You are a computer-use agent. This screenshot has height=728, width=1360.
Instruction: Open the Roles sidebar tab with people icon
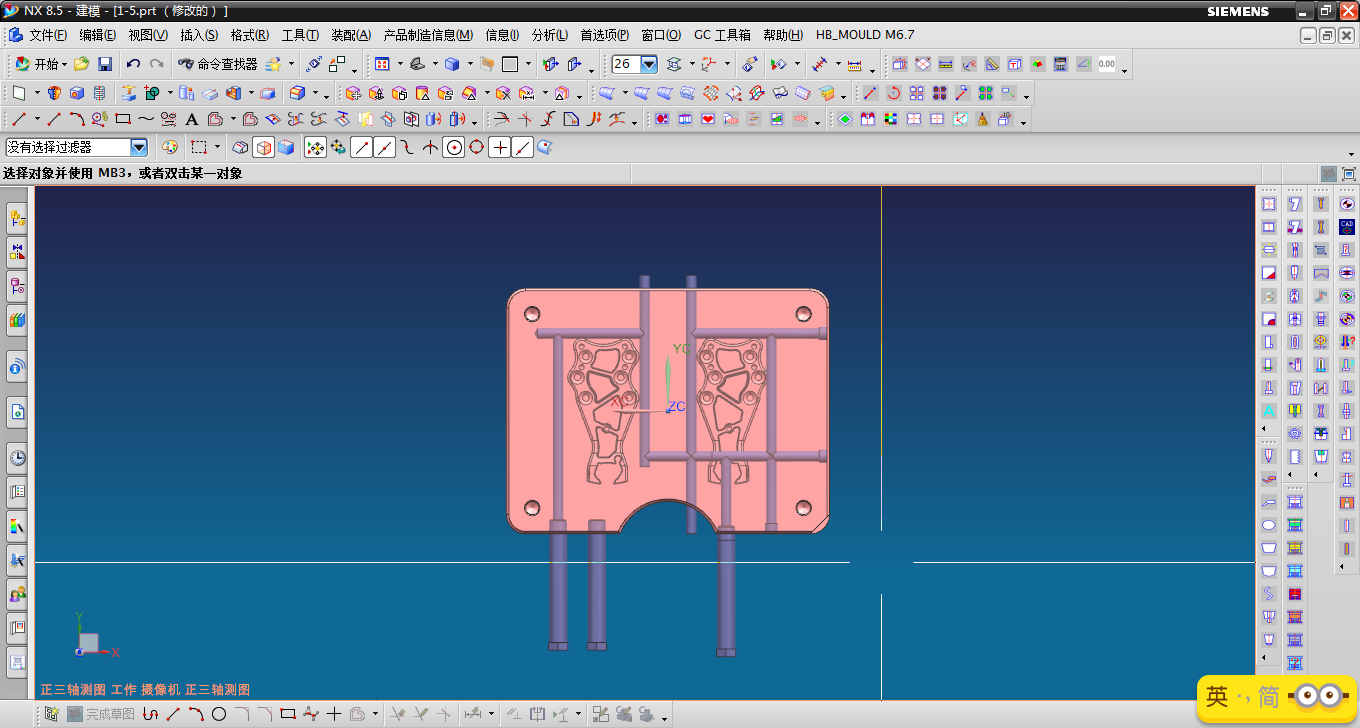tap(17, 594)
